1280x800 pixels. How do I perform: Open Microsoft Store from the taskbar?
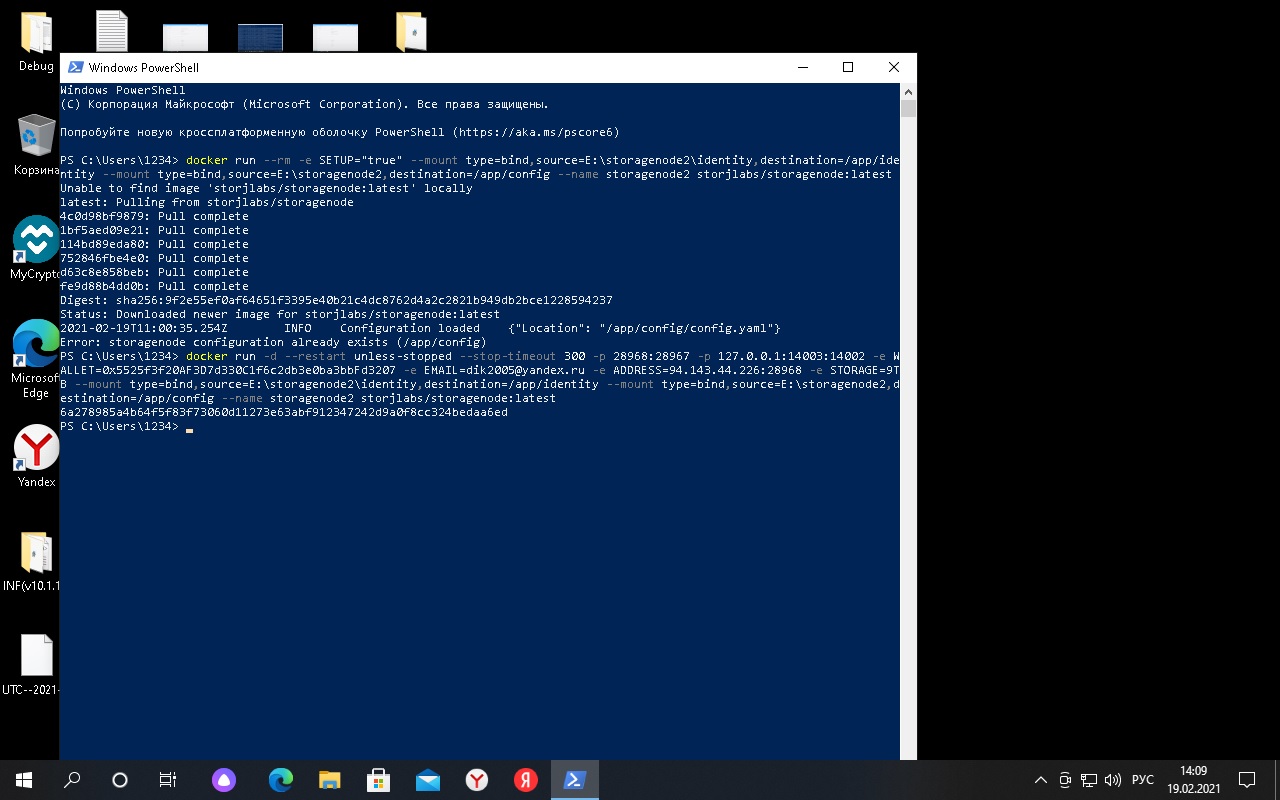[x=378, y=780]
